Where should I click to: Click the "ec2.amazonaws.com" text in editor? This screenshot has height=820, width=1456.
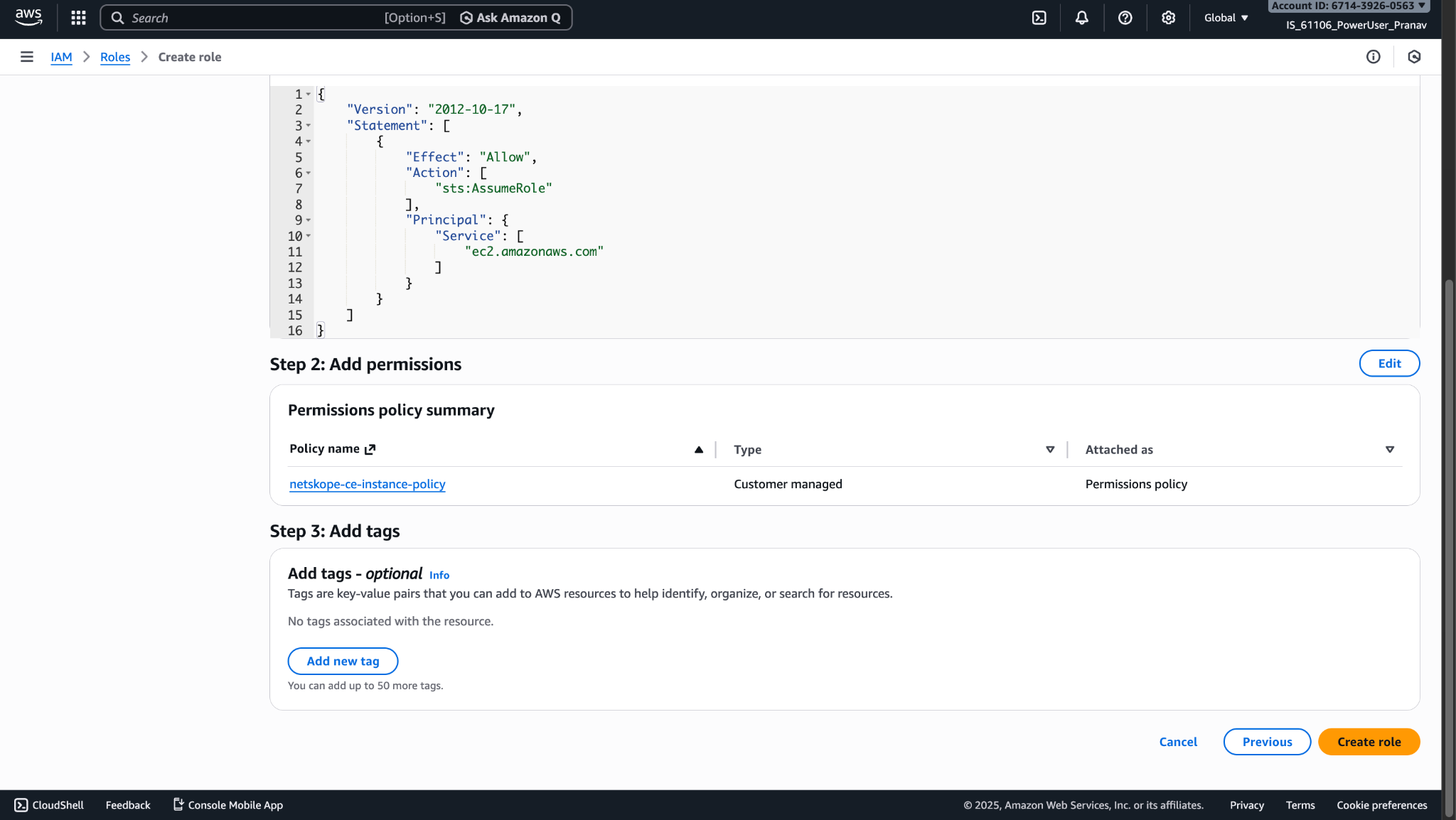pyautogui.click(x=534, y=252)
